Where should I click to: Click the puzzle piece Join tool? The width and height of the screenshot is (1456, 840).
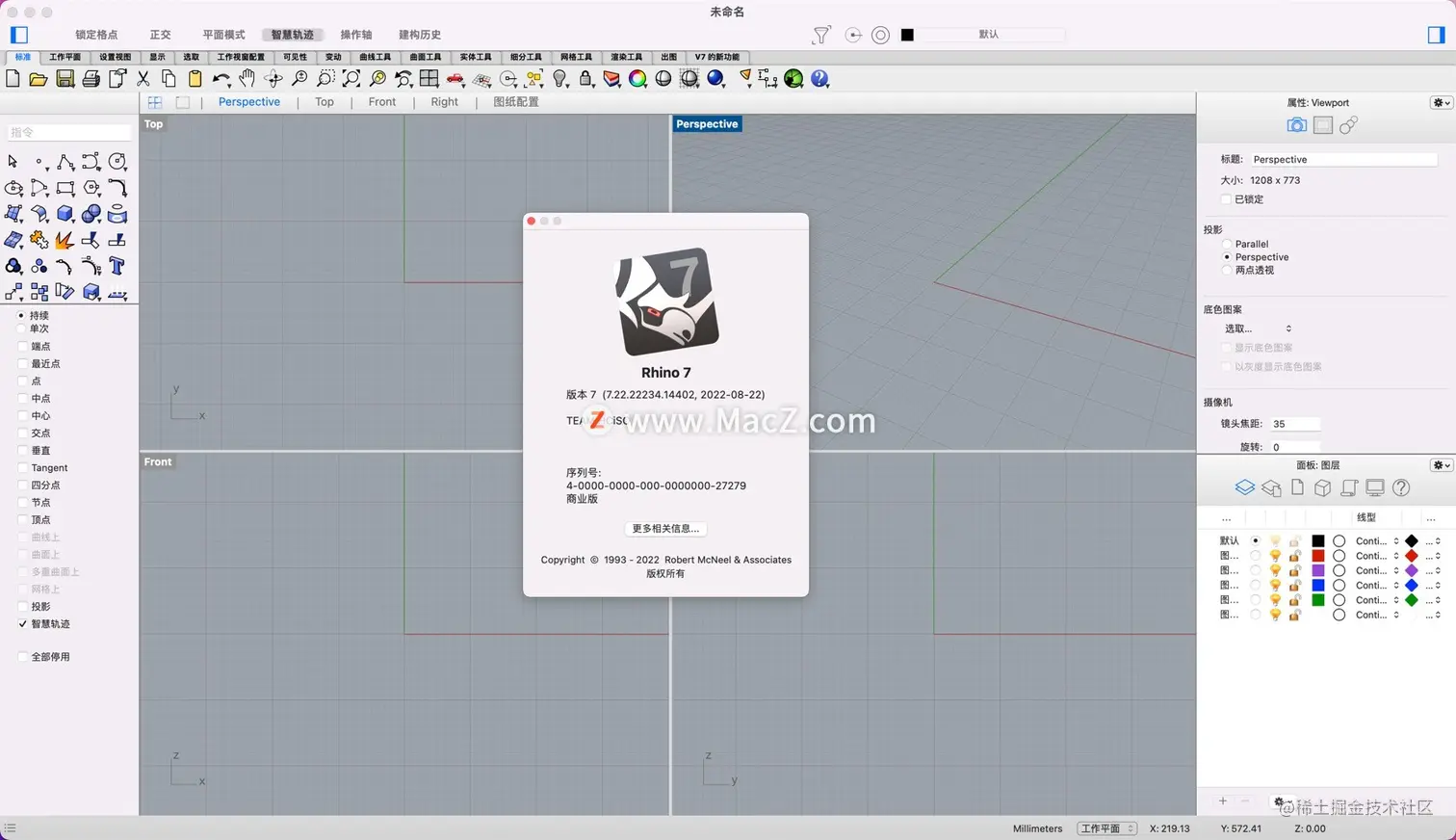pos(39,240)
